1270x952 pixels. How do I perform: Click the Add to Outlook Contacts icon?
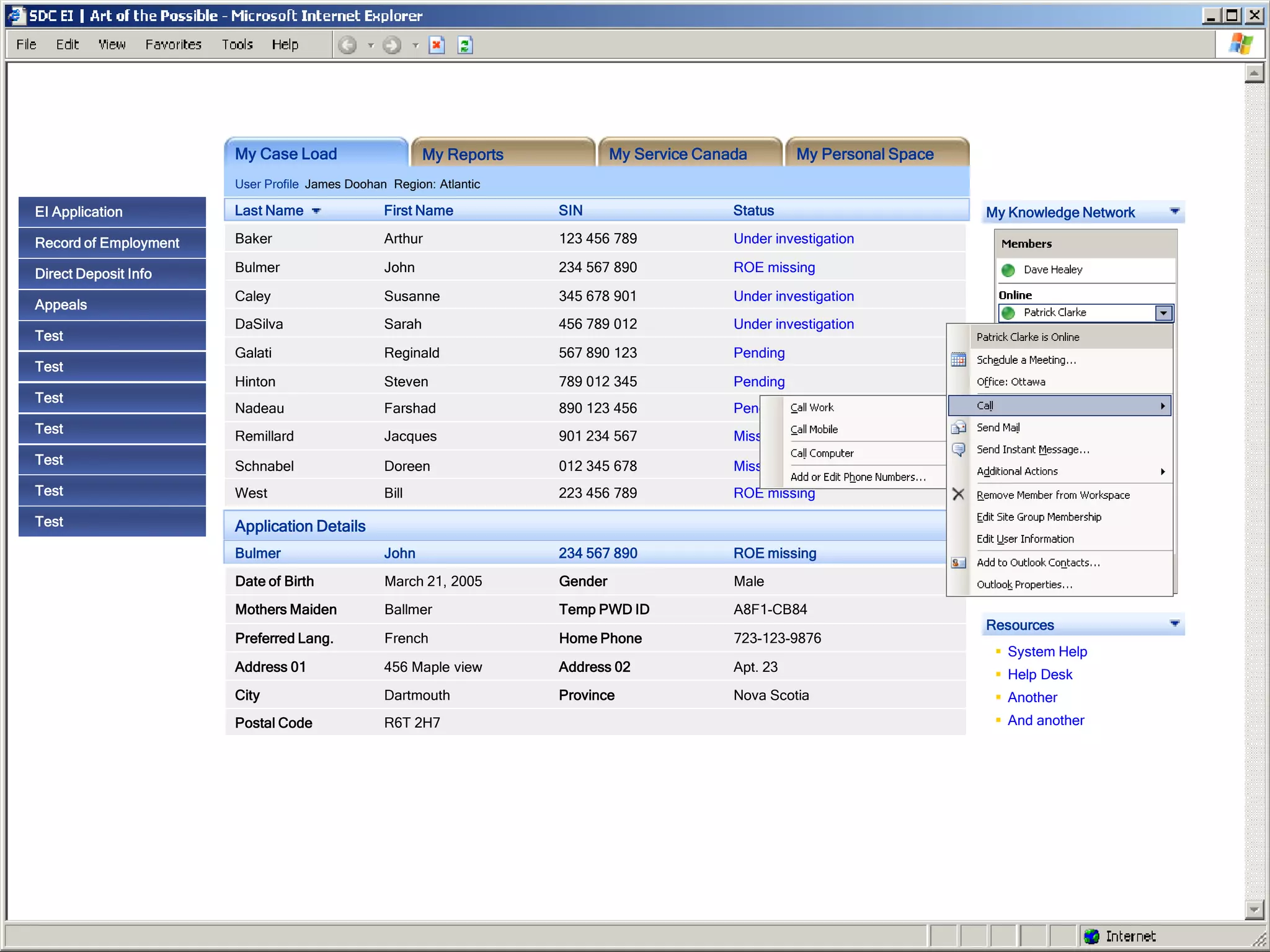[958, 563]
